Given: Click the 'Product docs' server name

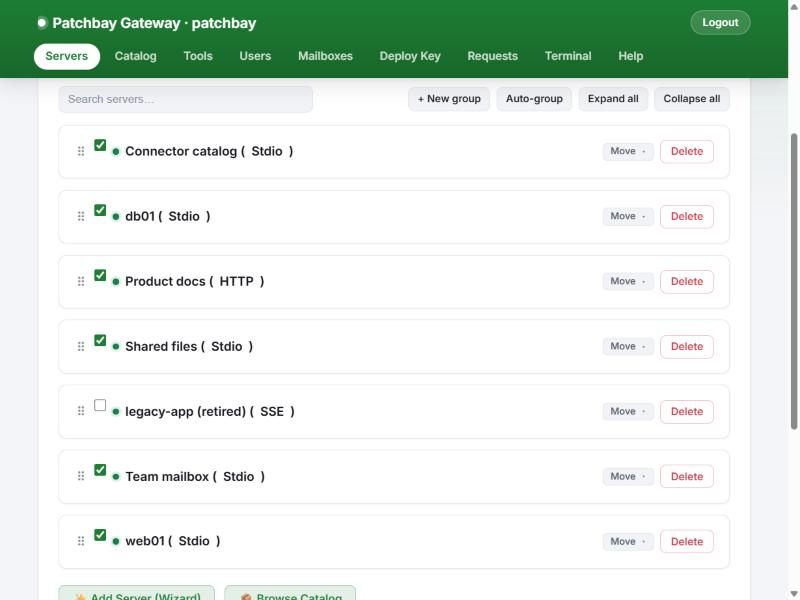Looking at the screenshot, I should click(165, 282).
